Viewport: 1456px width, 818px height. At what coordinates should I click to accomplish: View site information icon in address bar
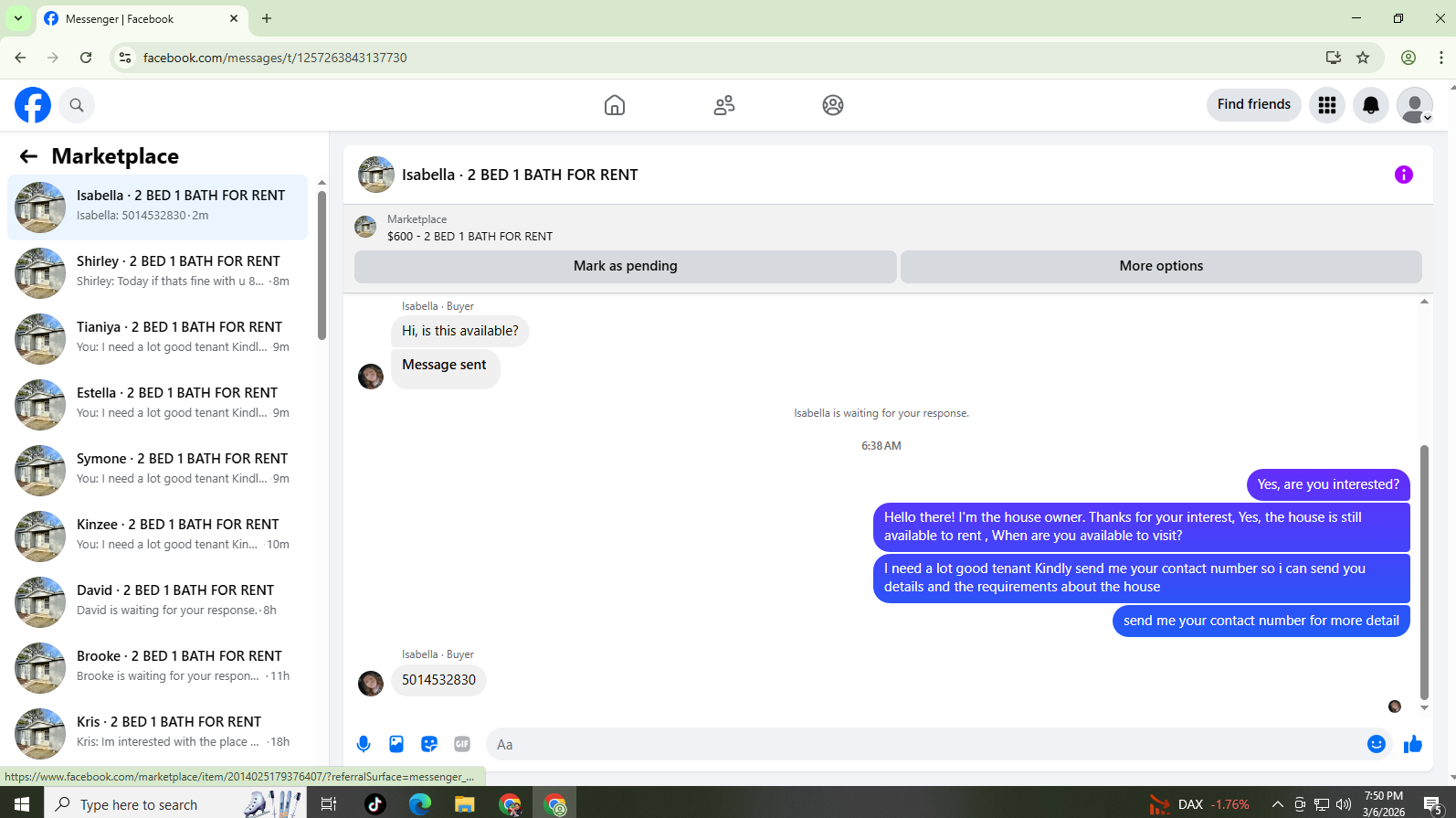(125, 58)
